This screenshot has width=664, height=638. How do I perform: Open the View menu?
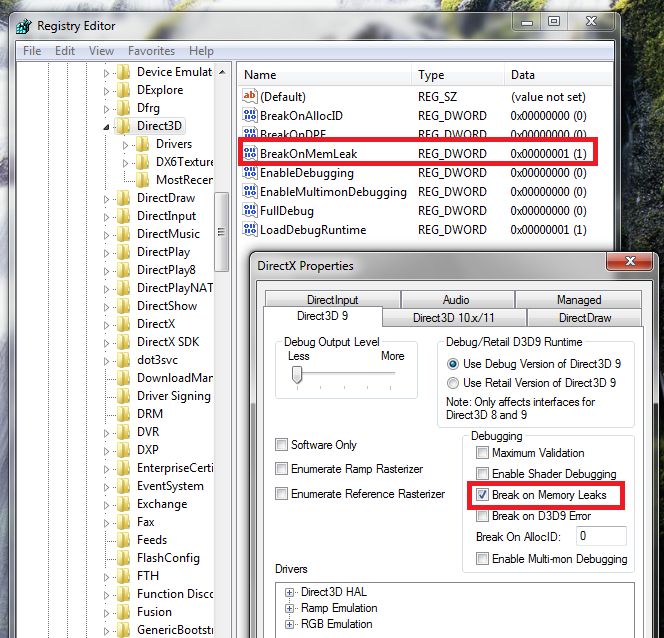point(101,51)
